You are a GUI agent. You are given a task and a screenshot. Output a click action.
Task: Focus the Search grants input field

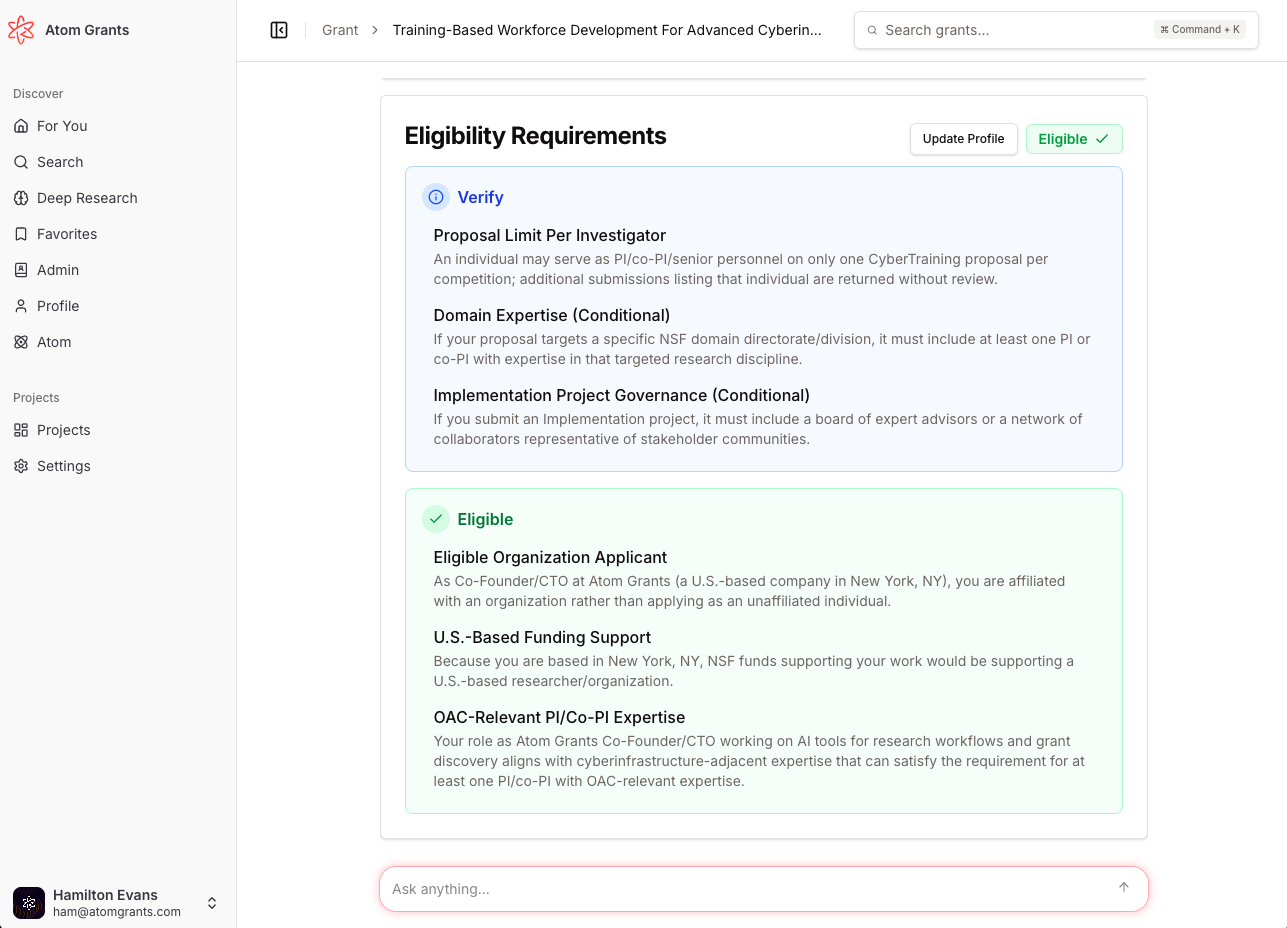coord(1010,30)
